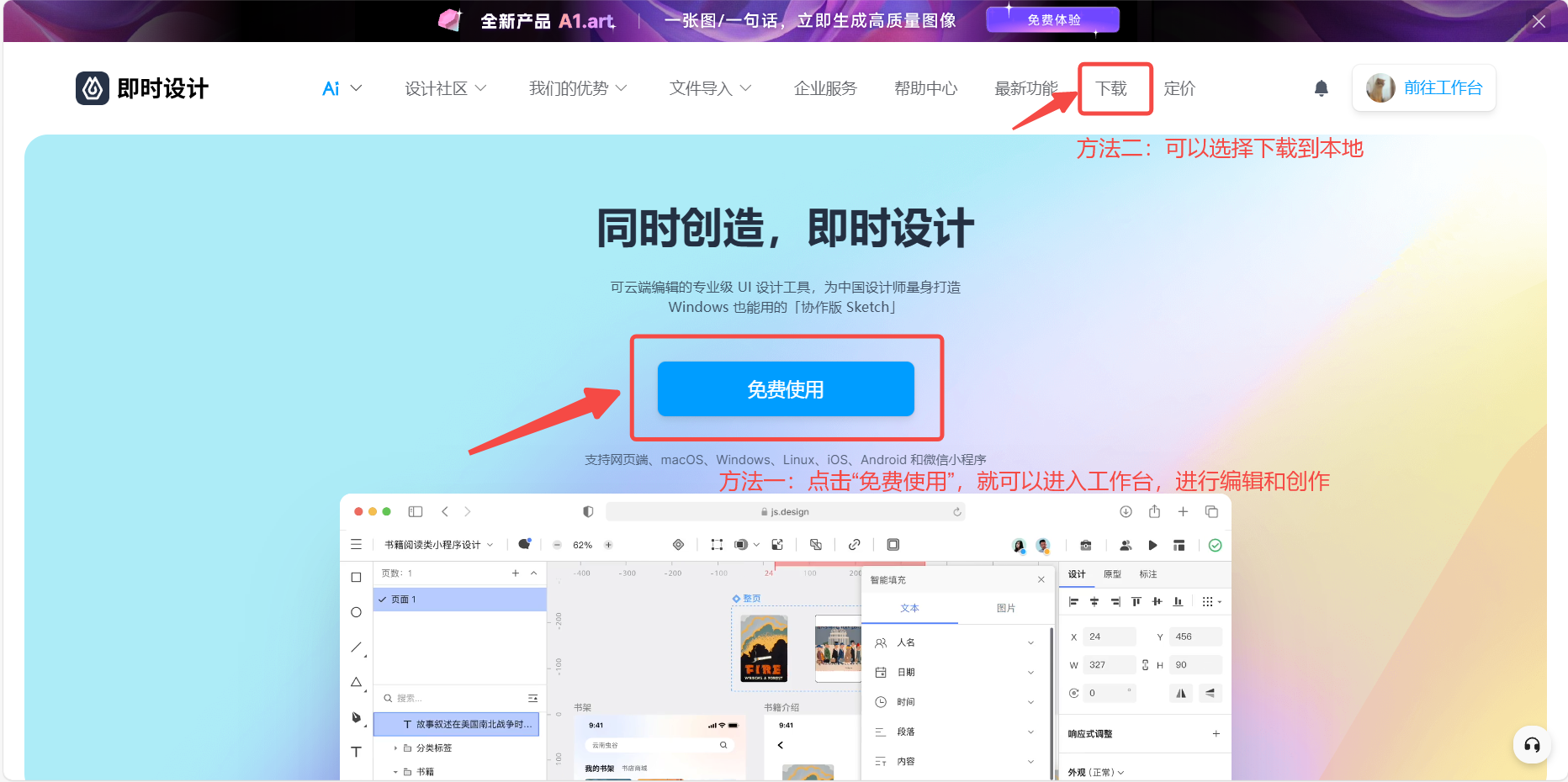Add 响应式调整 with plus icon
This screenshot has width=1568, height=782.
coord(1216,733)
